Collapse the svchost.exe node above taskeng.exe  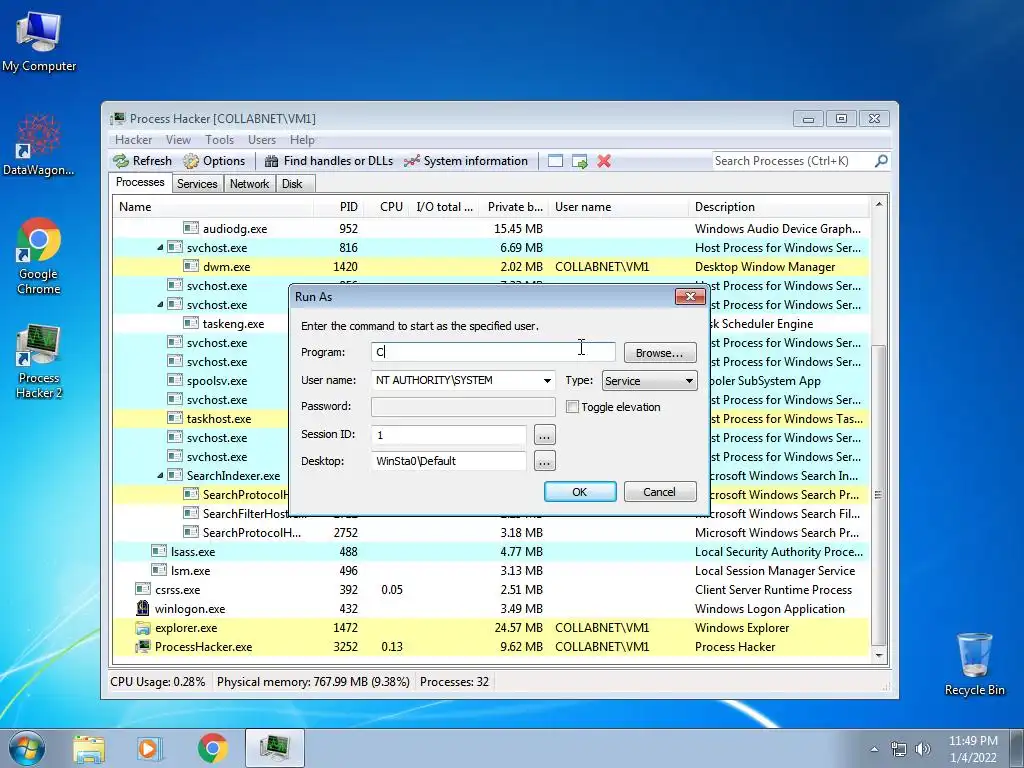160,304
